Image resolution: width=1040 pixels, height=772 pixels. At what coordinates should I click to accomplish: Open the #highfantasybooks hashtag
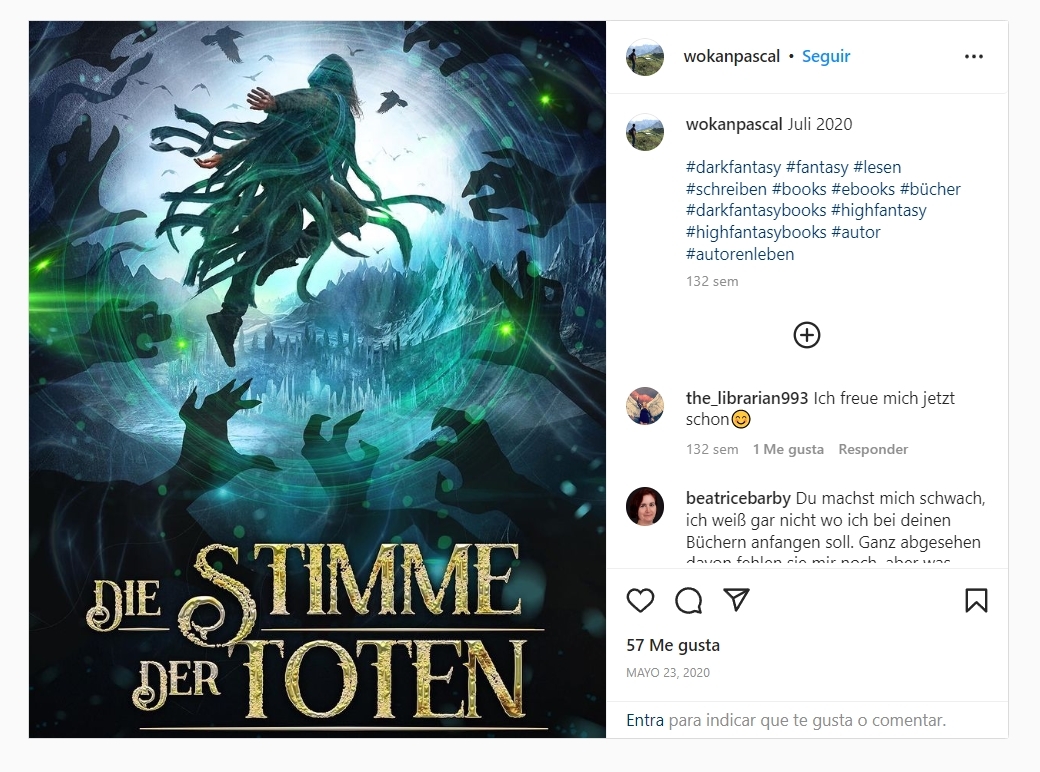pyautogui.click(x=756, y=232)
